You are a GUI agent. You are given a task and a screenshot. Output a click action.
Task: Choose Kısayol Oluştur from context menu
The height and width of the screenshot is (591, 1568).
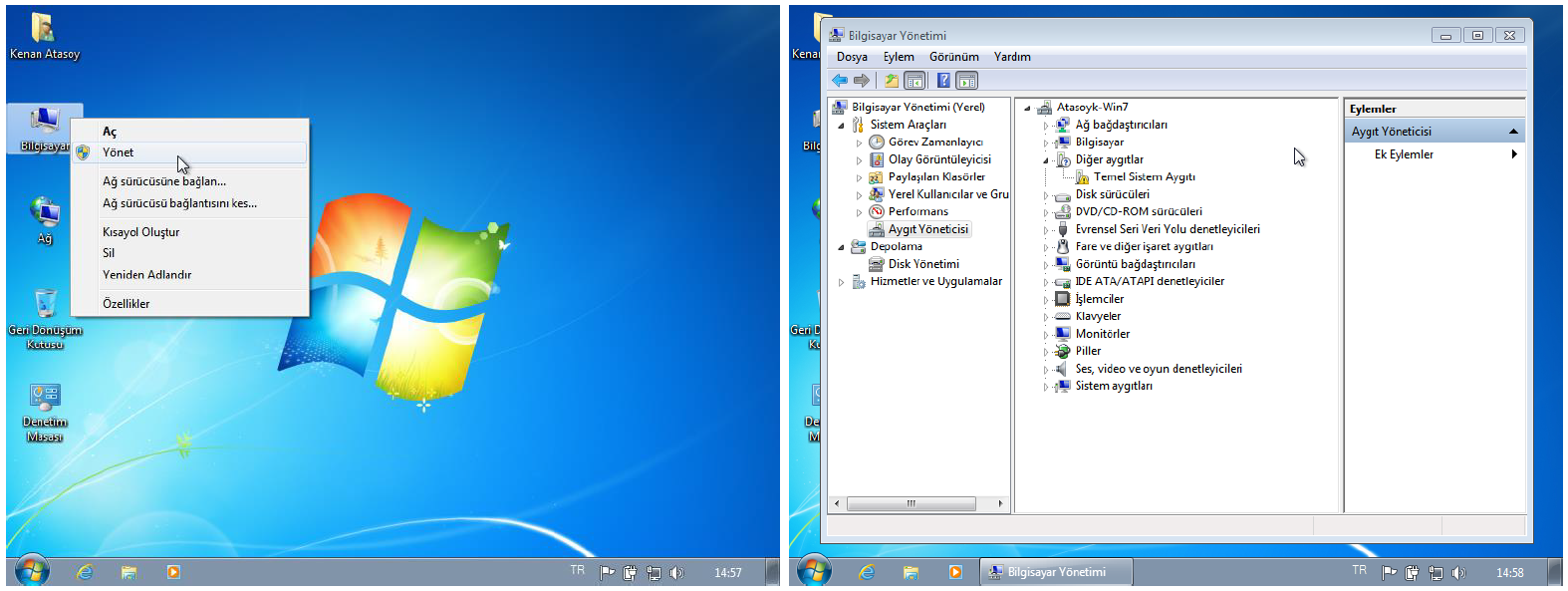(189, 232)
